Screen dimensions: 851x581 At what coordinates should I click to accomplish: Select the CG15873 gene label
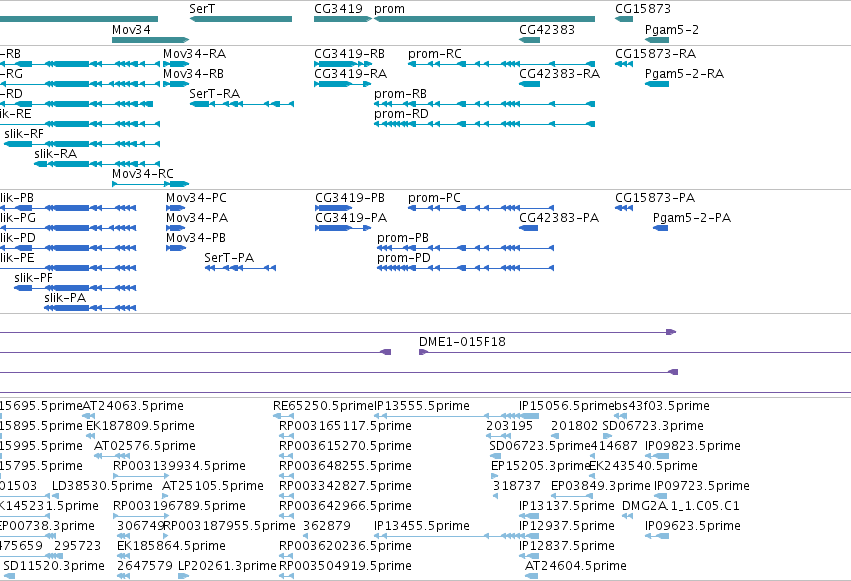click(x=643, y=9)
